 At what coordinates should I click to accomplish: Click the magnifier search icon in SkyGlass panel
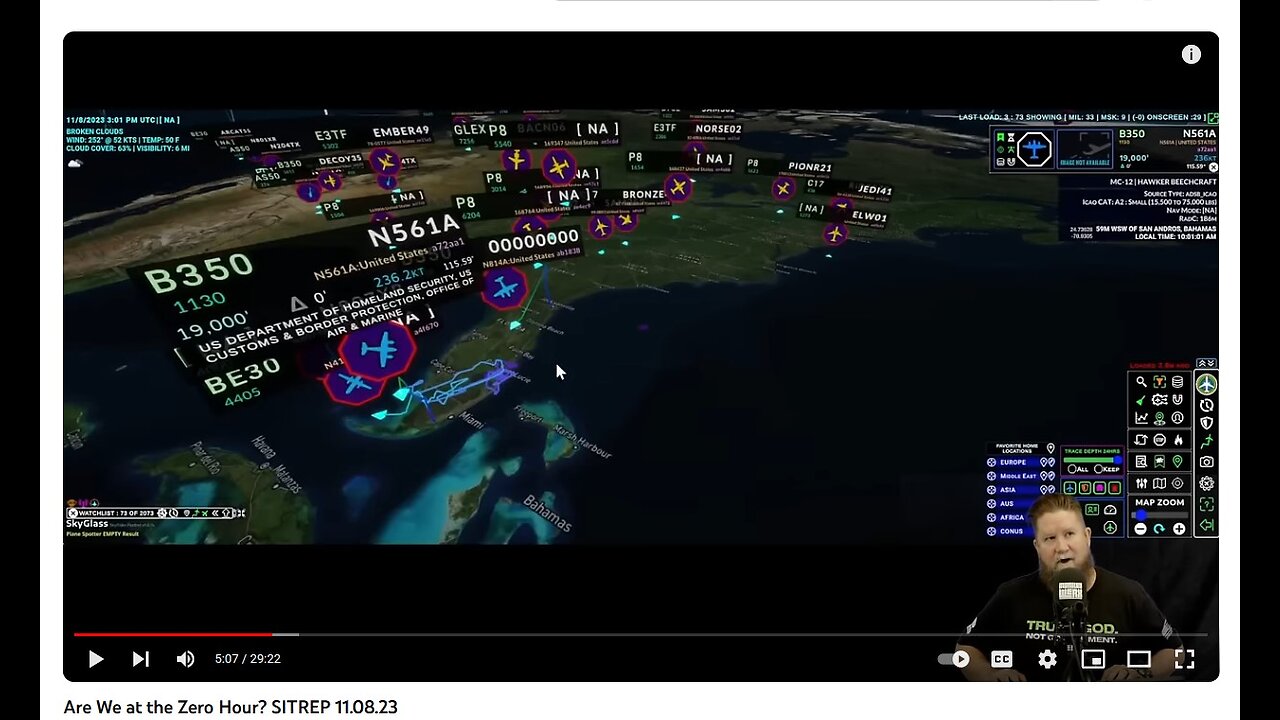tap(1141, 382)
